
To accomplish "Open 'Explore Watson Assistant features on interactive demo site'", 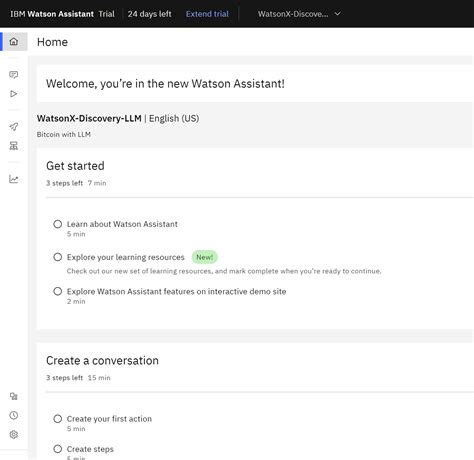I will pos(176,291).
